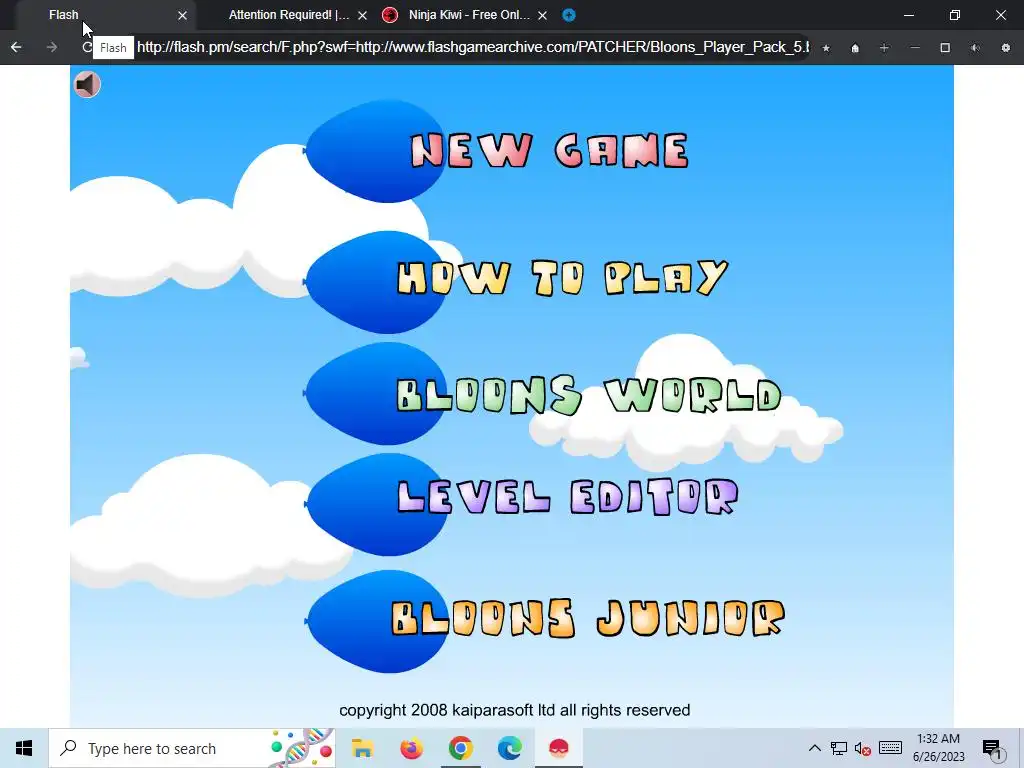
Task: Restore down the browser window
Action: tap(955, 15)
